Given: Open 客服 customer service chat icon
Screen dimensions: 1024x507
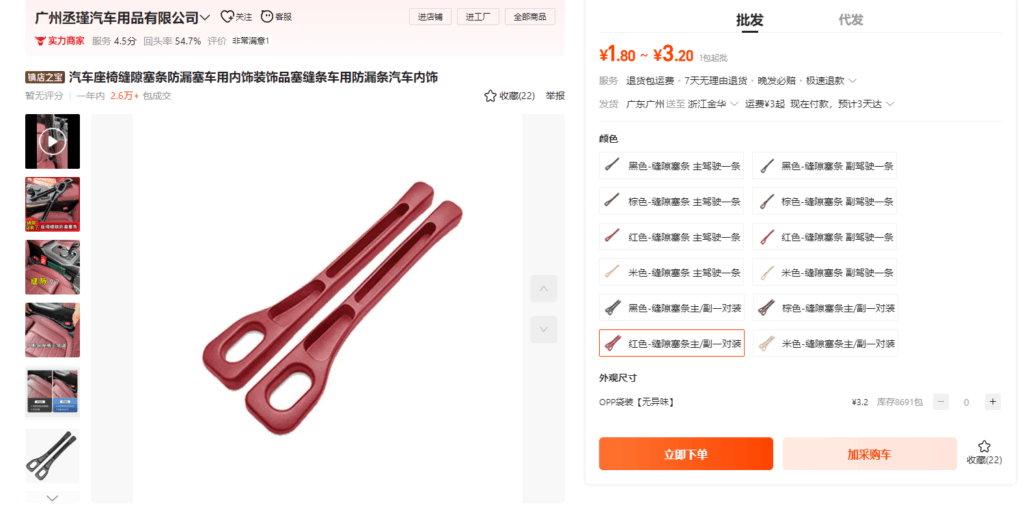Looking at the screenshot, I should (266, 16).
